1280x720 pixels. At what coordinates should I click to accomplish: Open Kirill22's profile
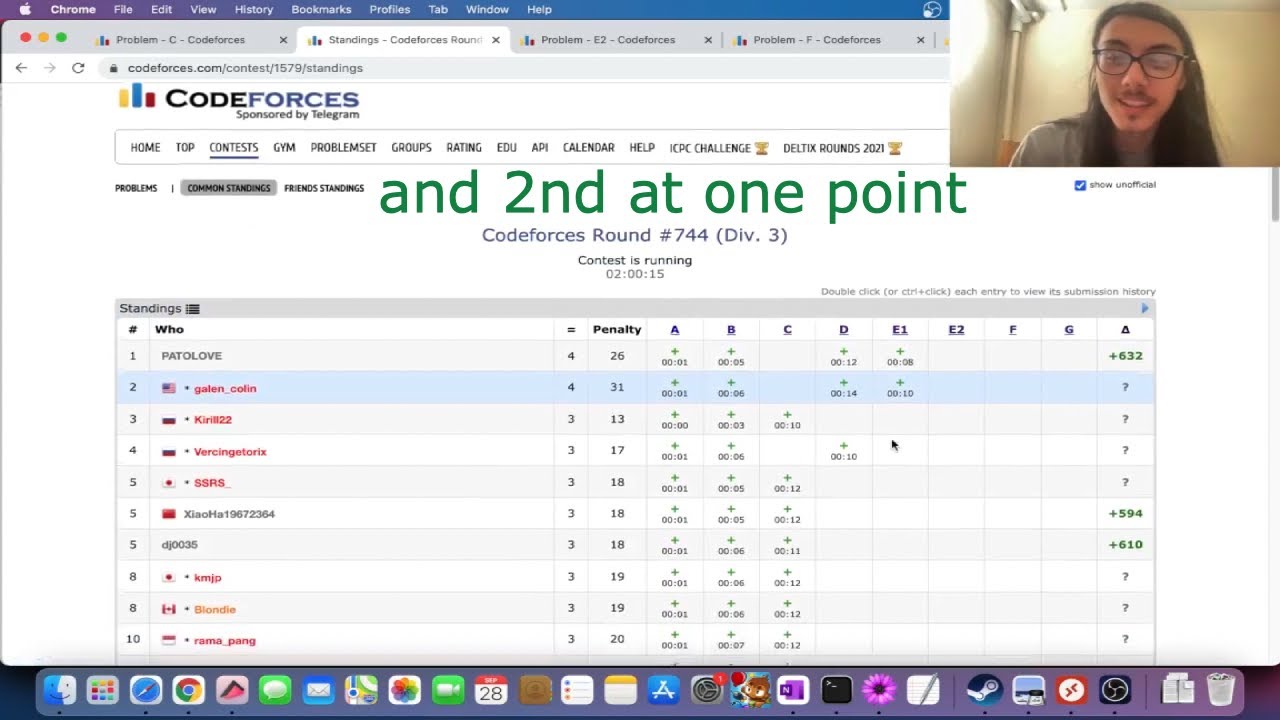(213, 420)
